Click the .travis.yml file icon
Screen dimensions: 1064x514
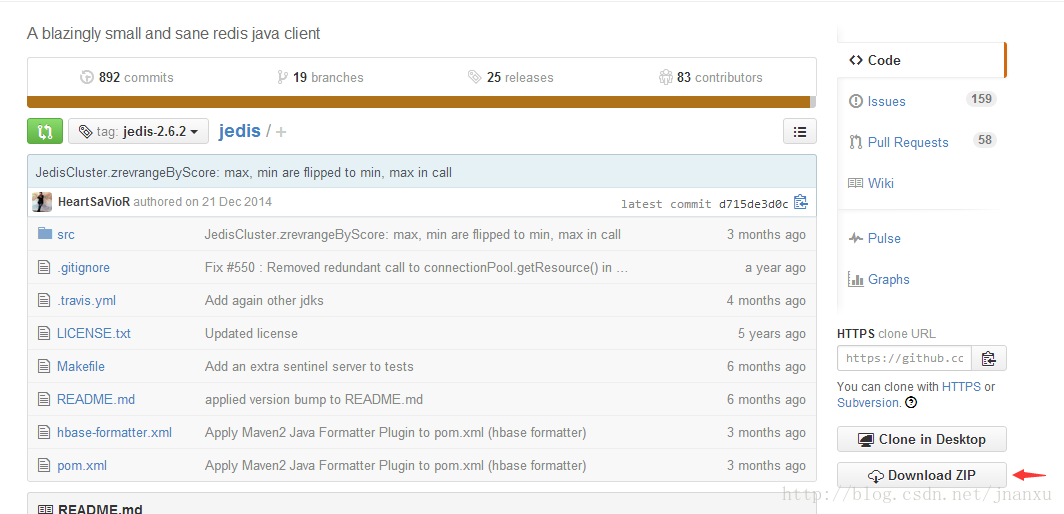pos(44,299)
